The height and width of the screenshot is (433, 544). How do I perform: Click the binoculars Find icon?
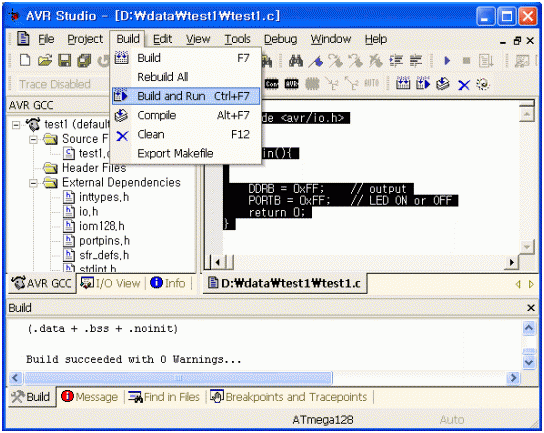[x=296, y=61]
